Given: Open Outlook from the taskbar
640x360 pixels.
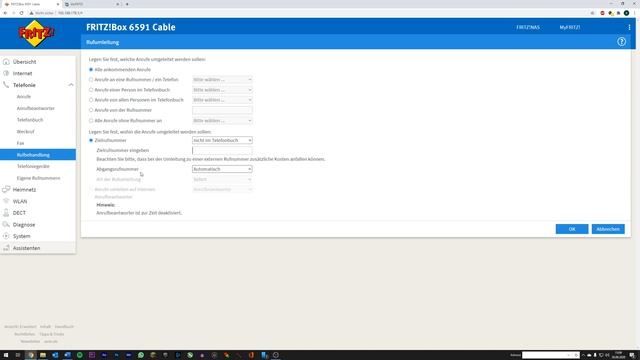Looking at the screenshot, I should click(x=55, y=355).
